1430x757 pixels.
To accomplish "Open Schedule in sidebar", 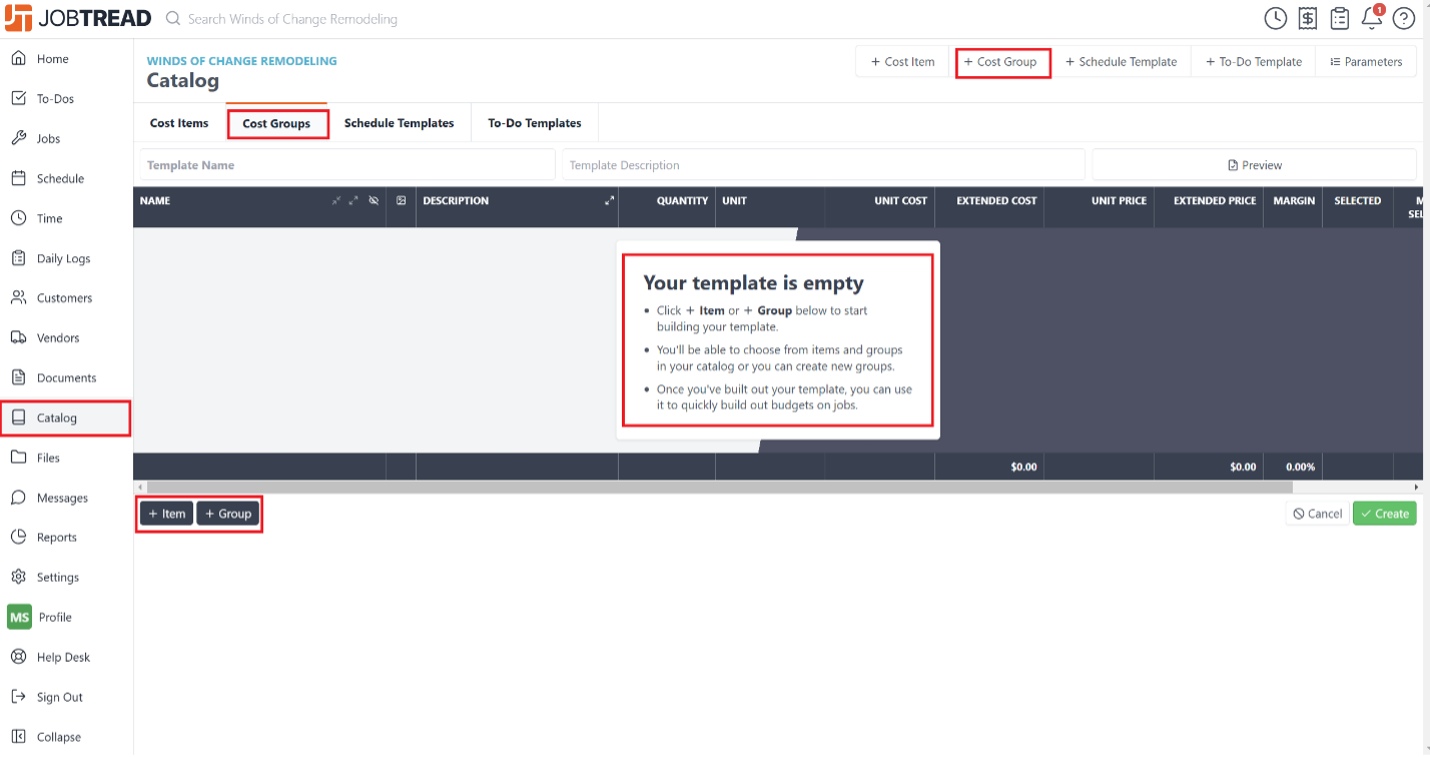I will point(66,179).
